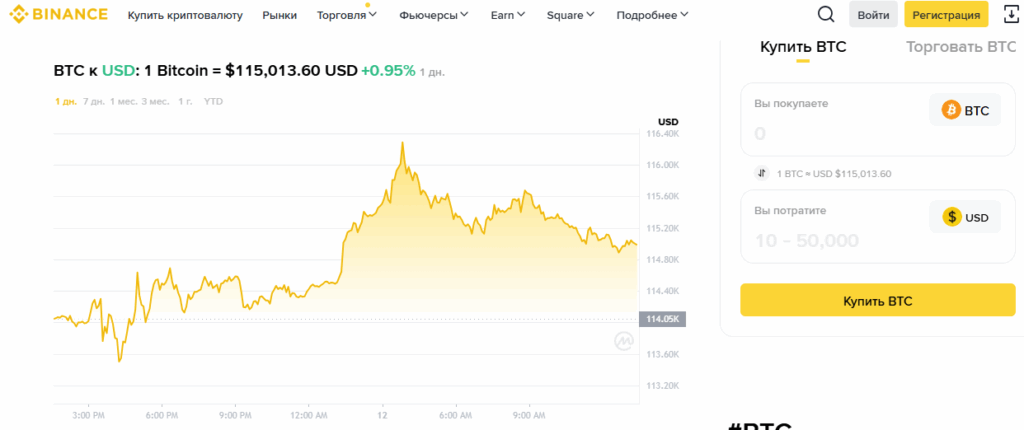Switch to the Торговать BTC tab
The width and height of the screenshot is (1024, 430).
coord(960,47)
